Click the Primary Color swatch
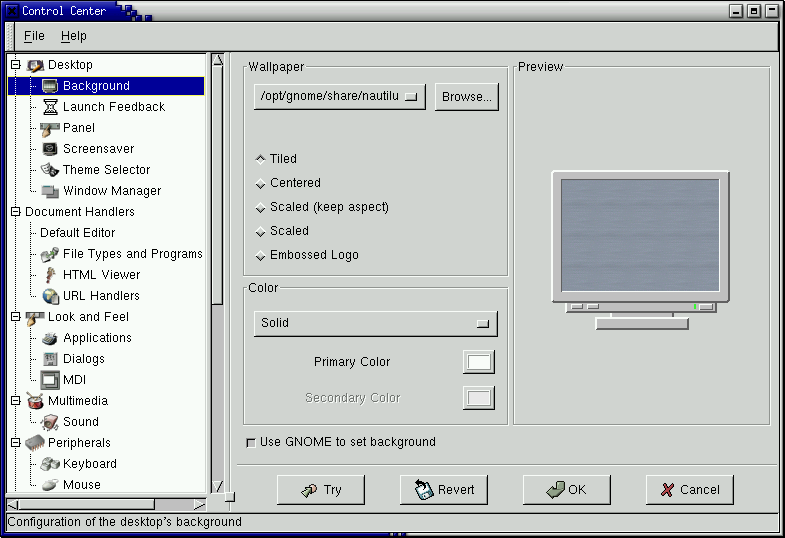Viewport: 785px width, 538px height. 479,362
